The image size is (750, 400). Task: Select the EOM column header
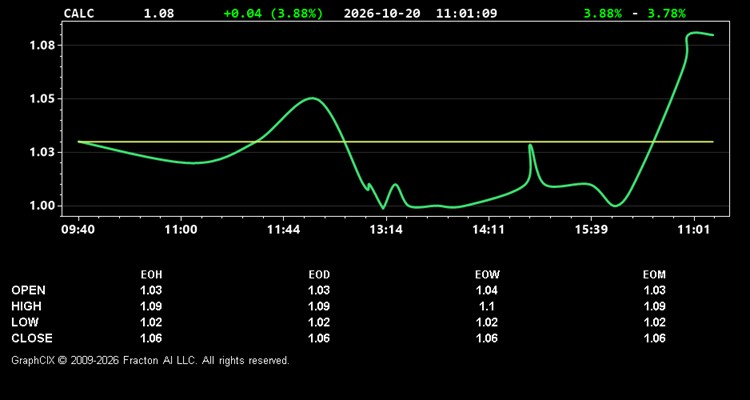[654, 275]
